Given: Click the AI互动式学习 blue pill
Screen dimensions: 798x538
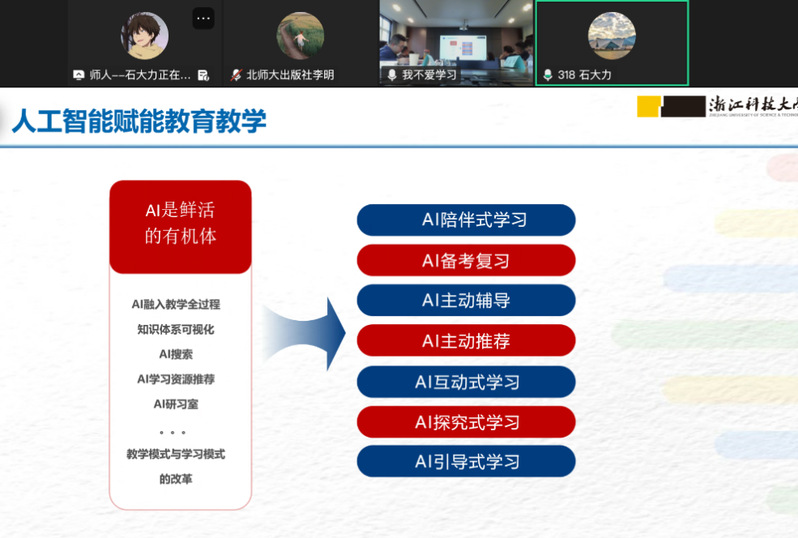Looking at the screenshot, I should tap(466, 382).
